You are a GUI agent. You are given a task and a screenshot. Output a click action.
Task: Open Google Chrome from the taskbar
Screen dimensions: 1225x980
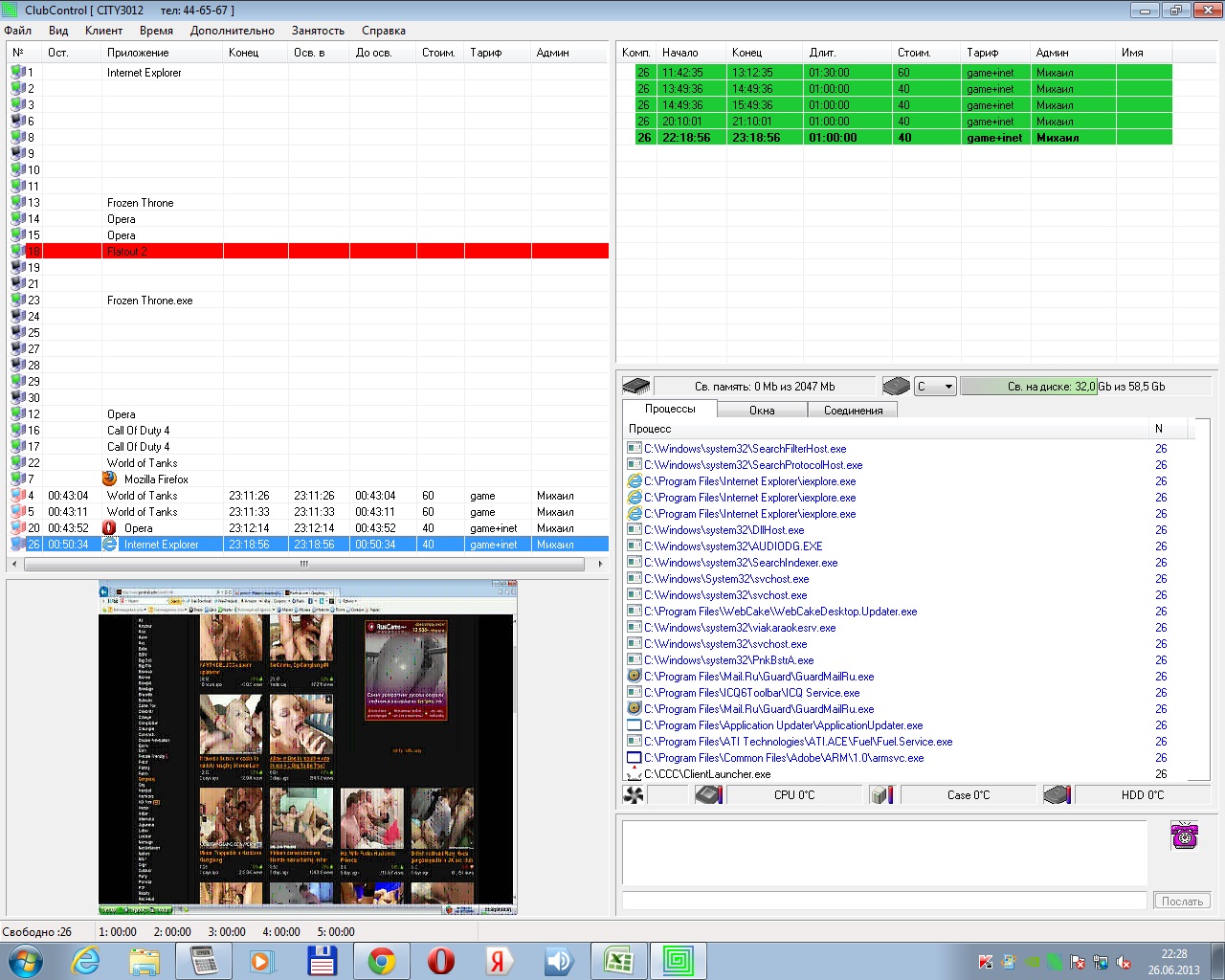pos(381,961)
